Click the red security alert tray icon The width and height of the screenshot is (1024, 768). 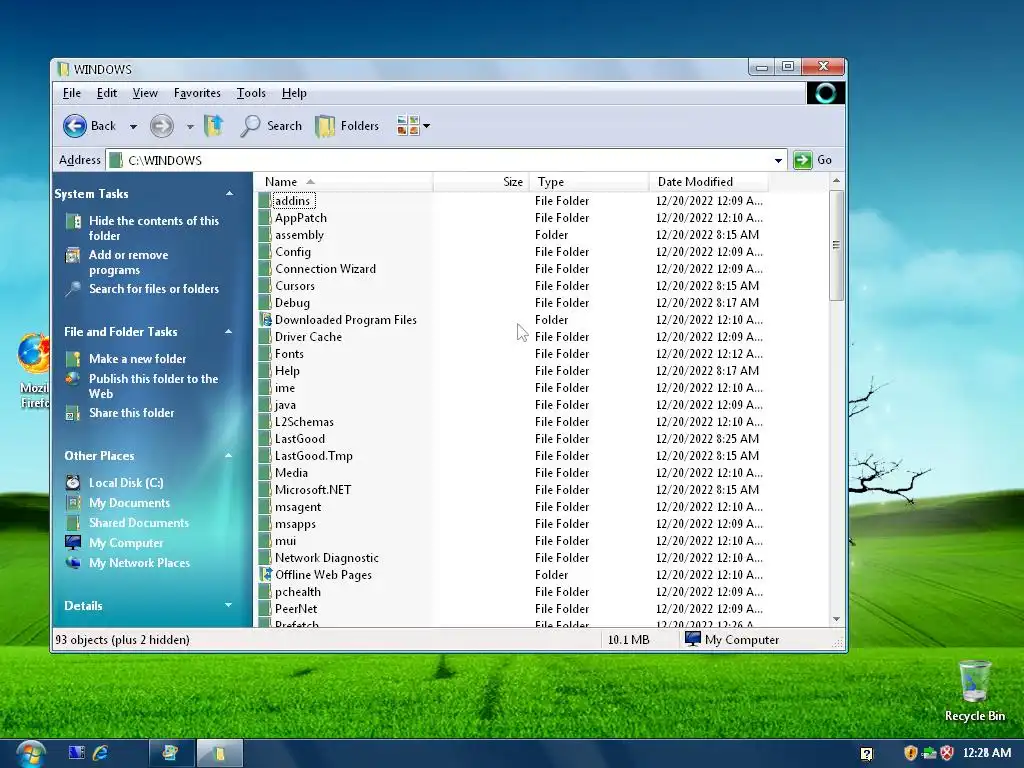[x=947, y=753]
